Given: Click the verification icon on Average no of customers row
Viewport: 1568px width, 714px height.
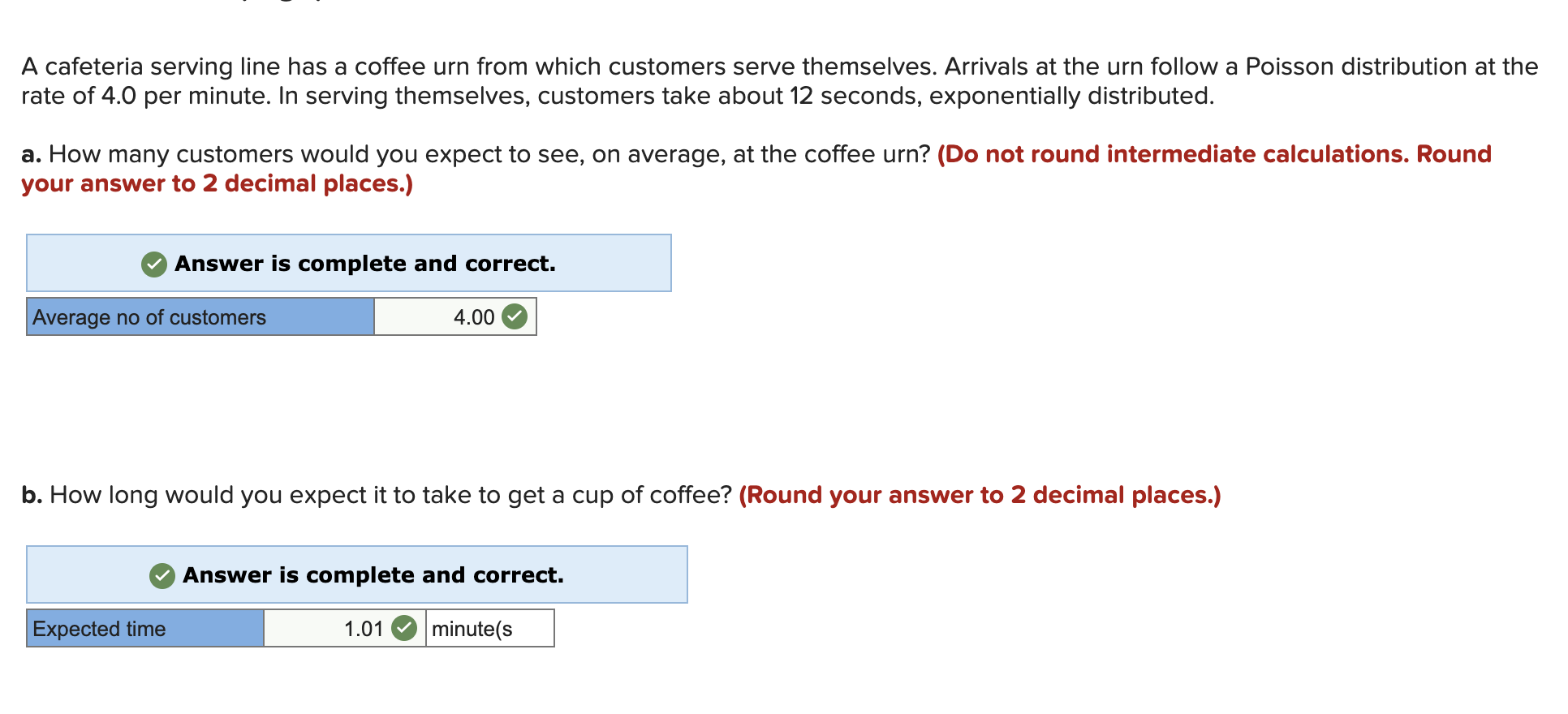Looking at the screenshot, I should point(516,317).
